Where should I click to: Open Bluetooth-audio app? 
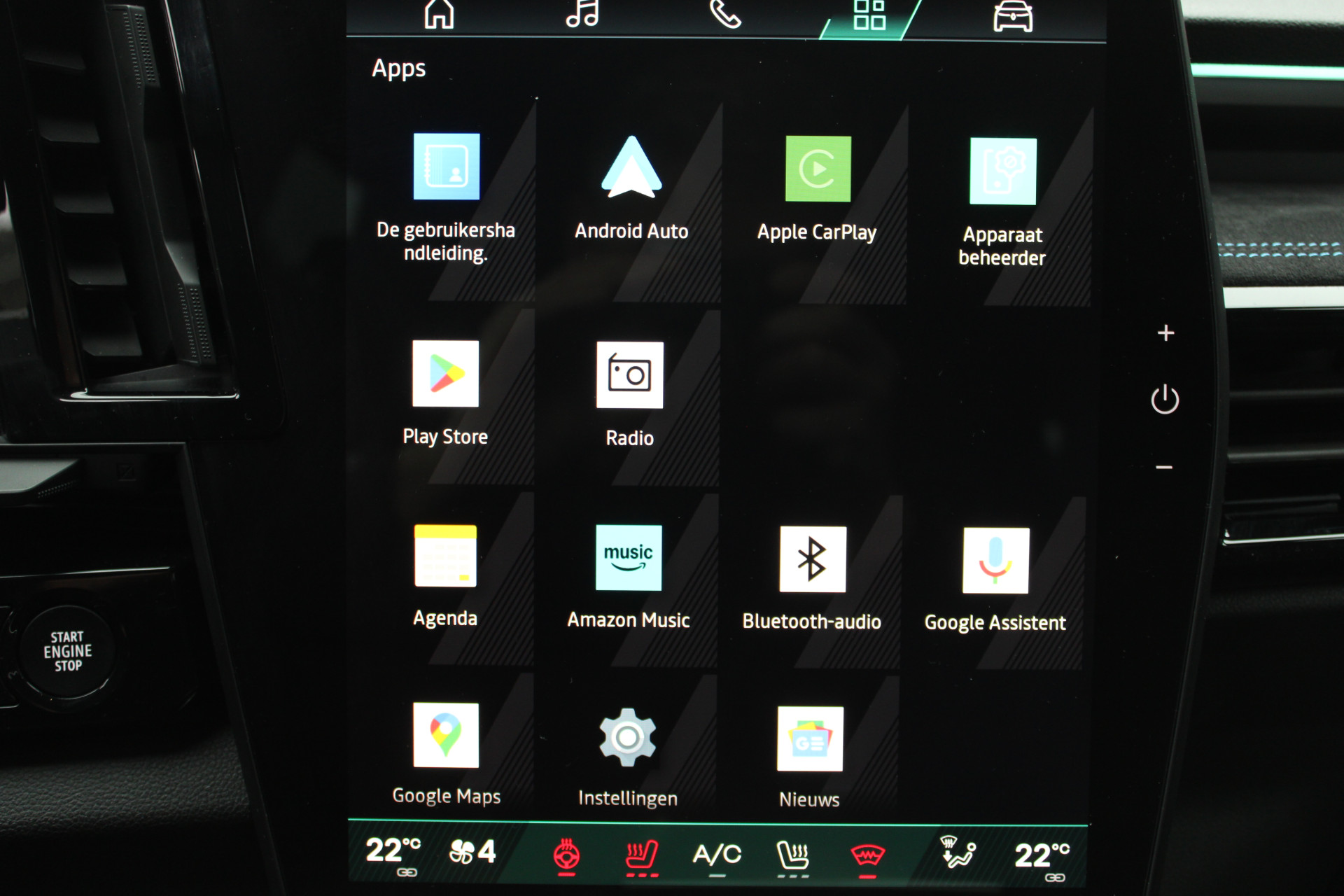click(812, 559)
